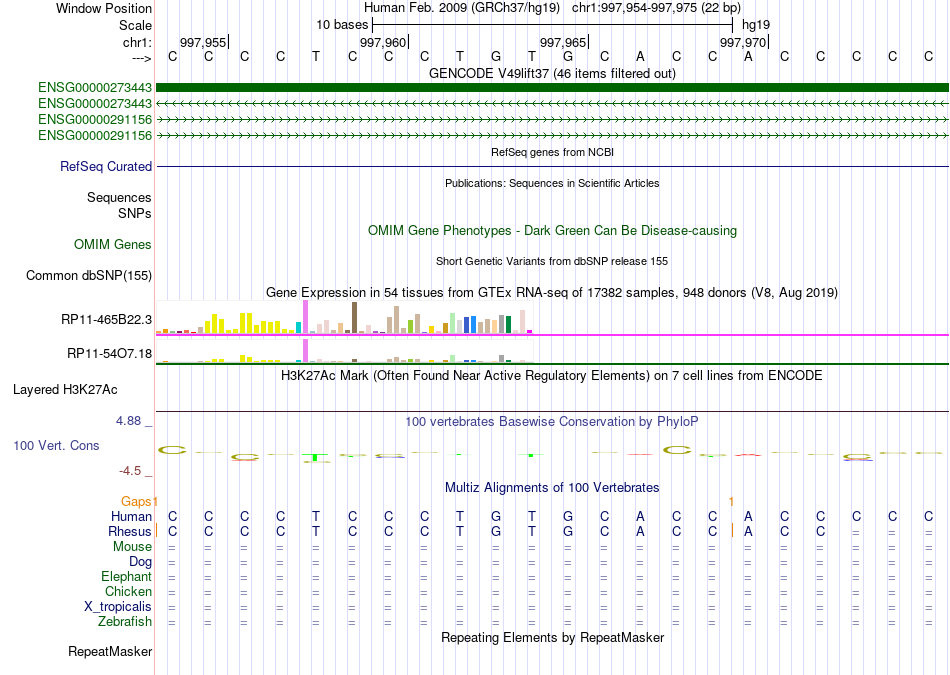Select the 100 Vert. Cons label
Screen dimensions: 950x675
(56, 445)
